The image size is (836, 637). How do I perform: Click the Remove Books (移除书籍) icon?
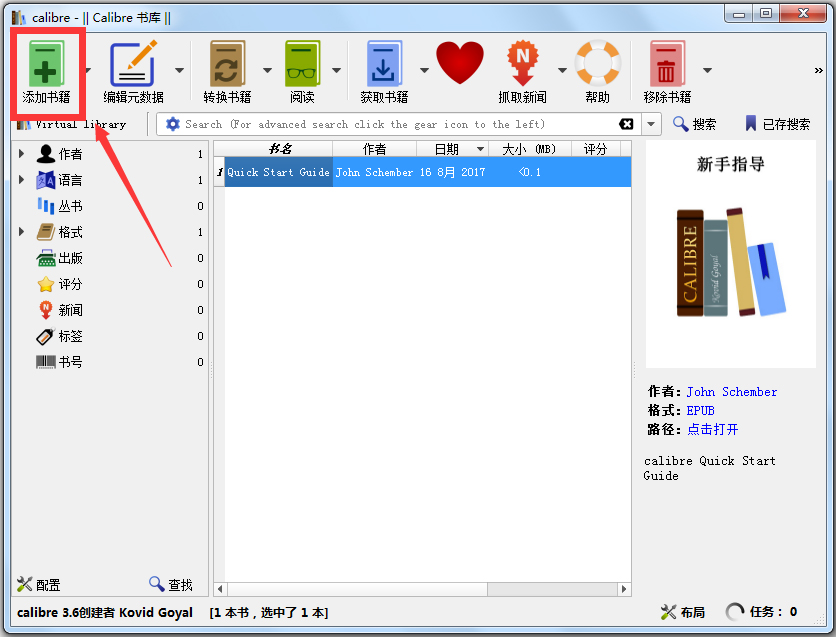tap(667, 64)
